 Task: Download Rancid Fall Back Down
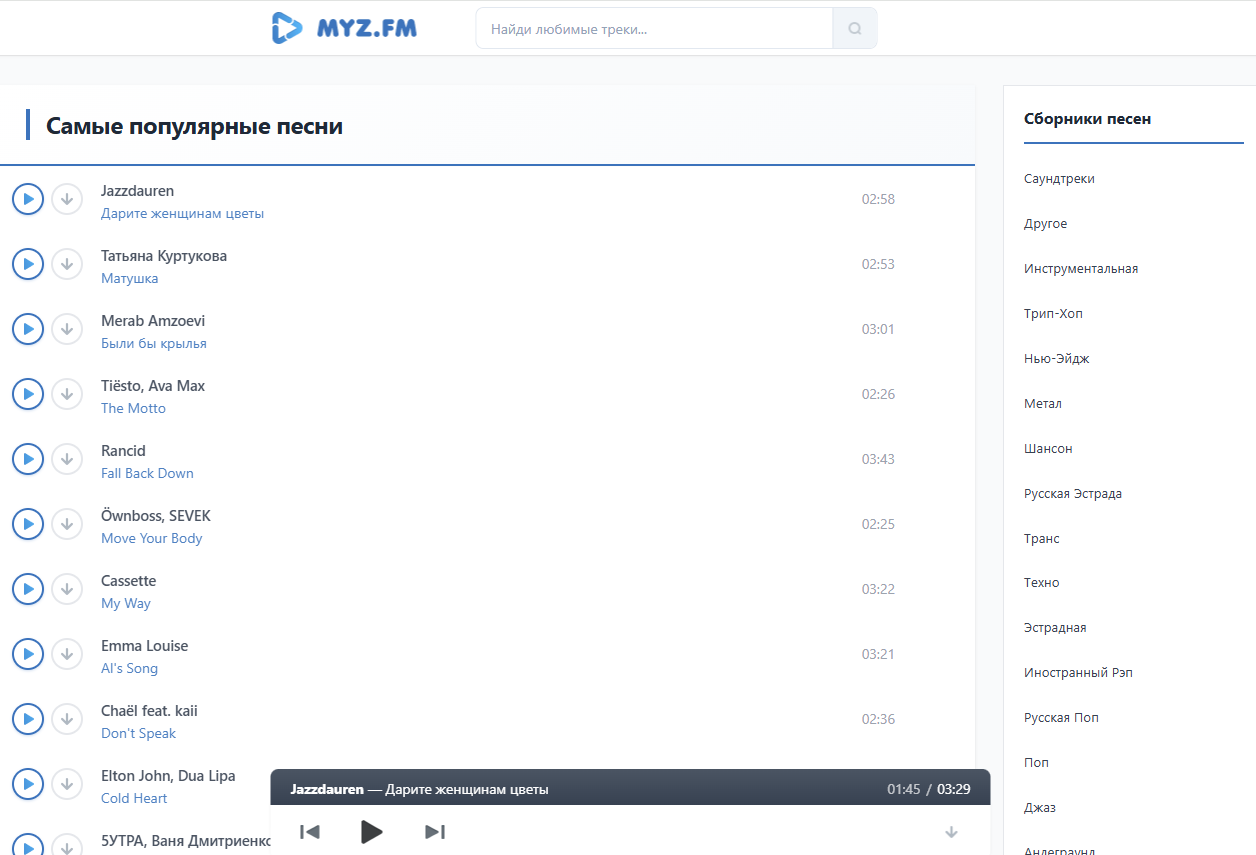coord(67,459)
